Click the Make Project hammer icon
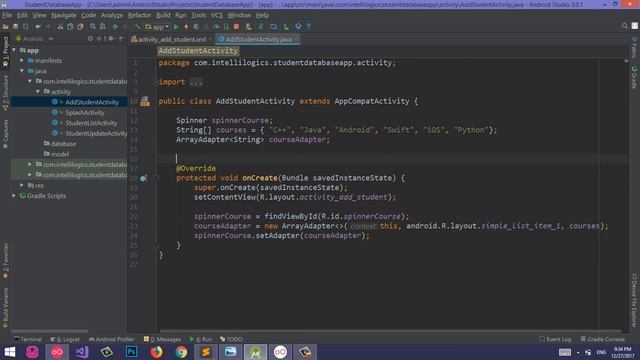Screen dimensions: 640x360 point(138,27)
